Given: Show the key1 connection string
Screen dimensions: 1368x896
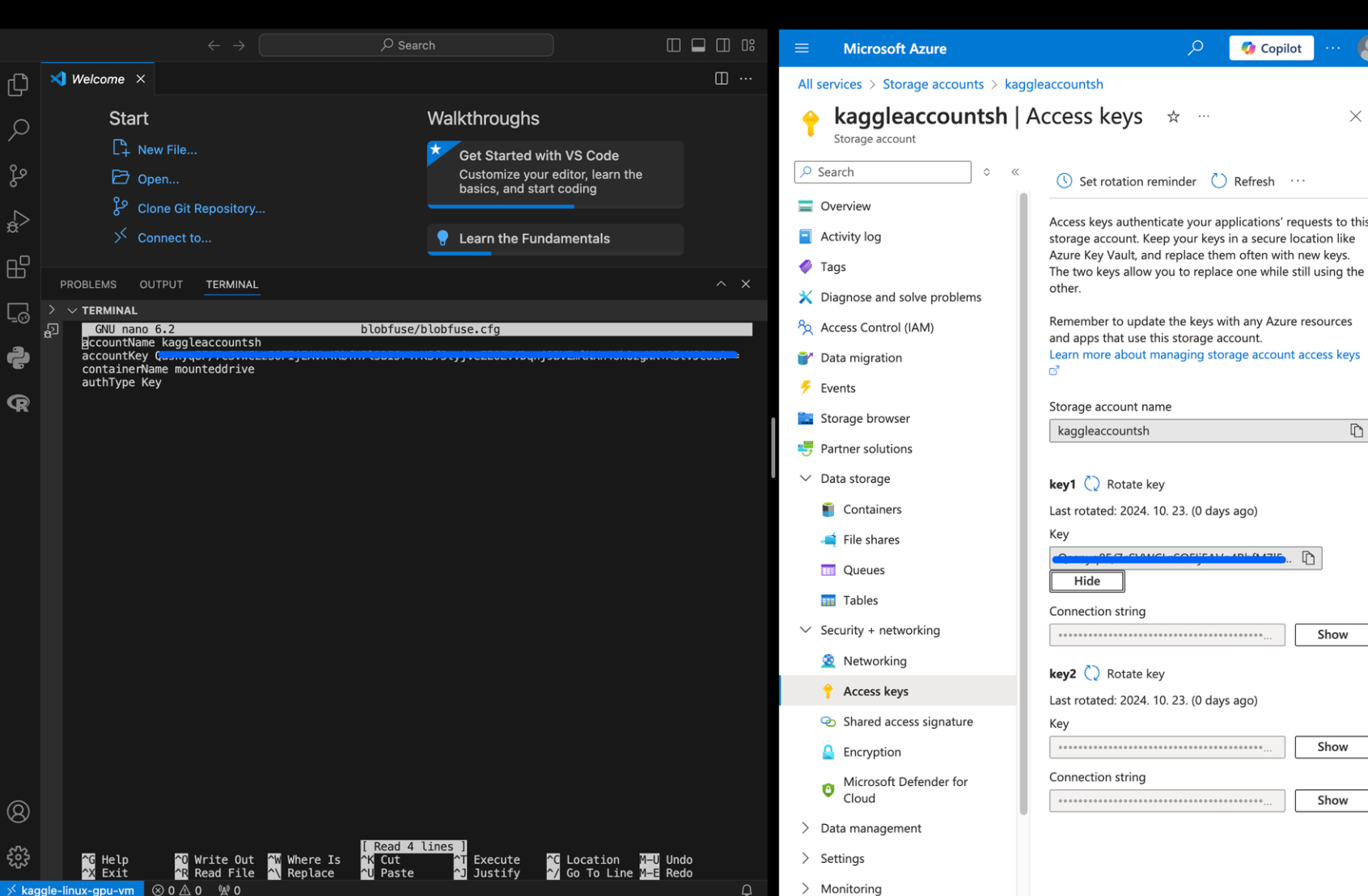Looking at the screenshot, I should click(x=1332, y=635).
